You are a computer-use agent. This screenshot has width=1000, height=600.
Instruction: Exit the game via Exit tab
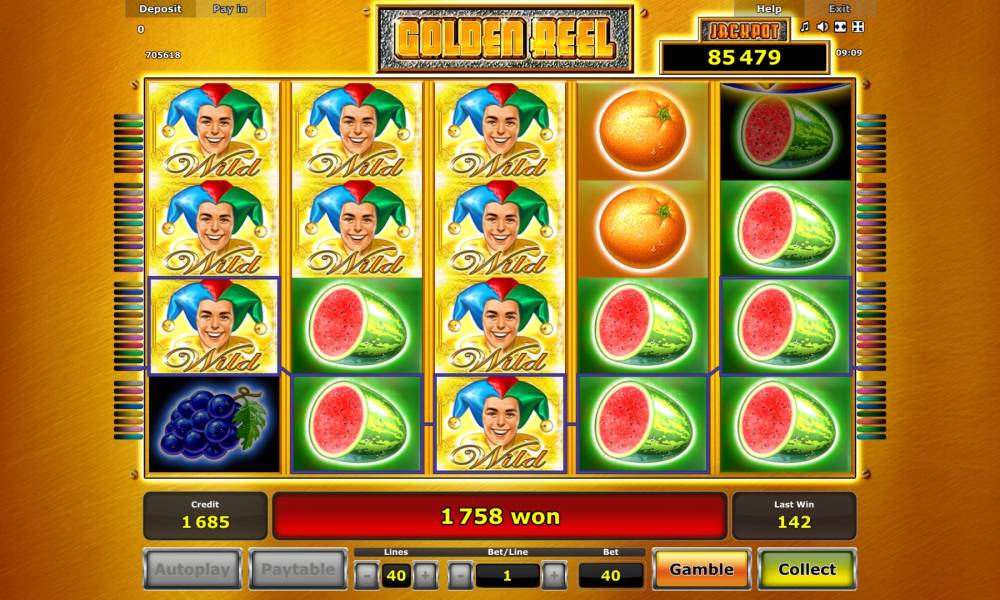(x=839, y=9)
